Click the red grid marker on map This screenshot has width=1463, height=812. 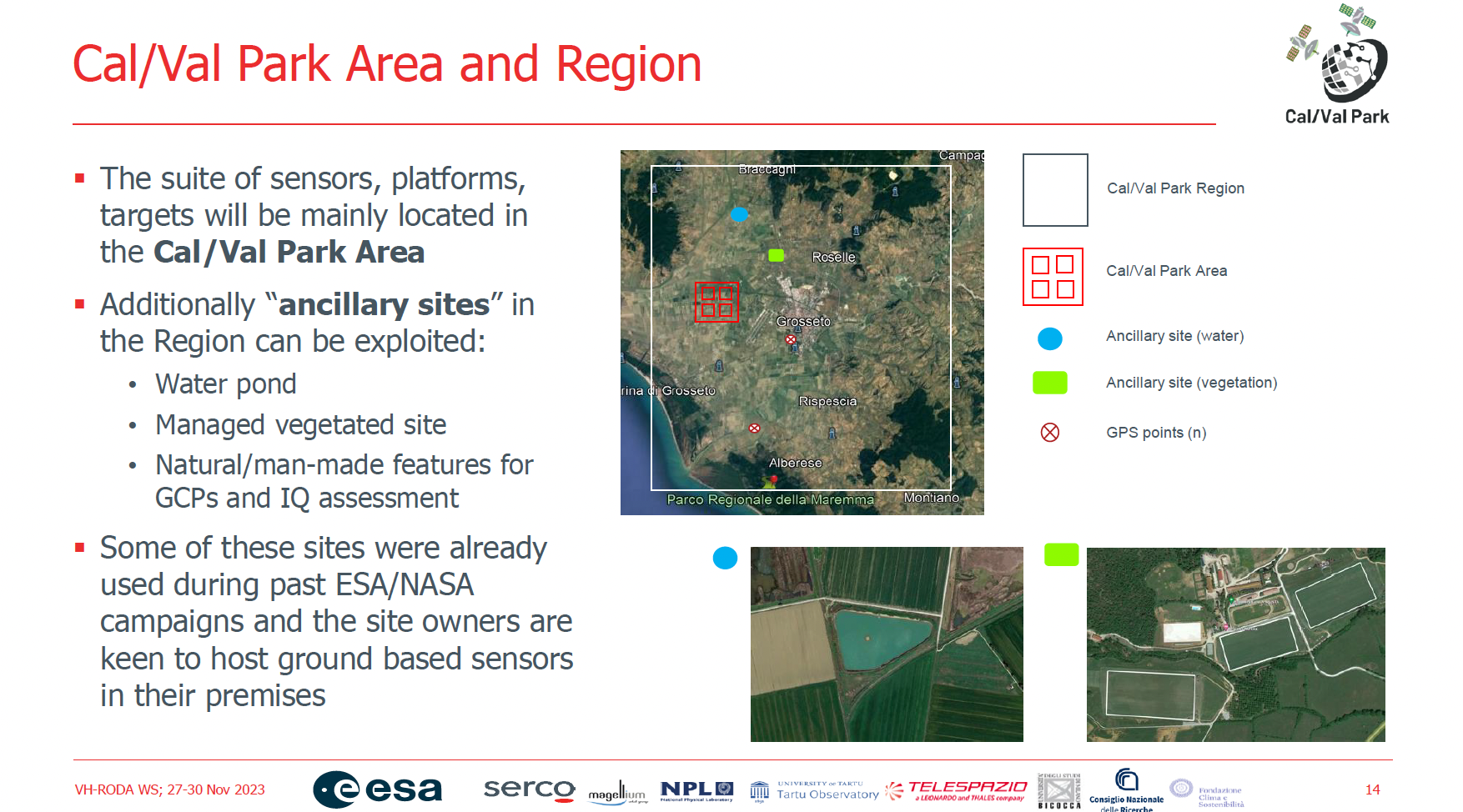pos(716,302)
